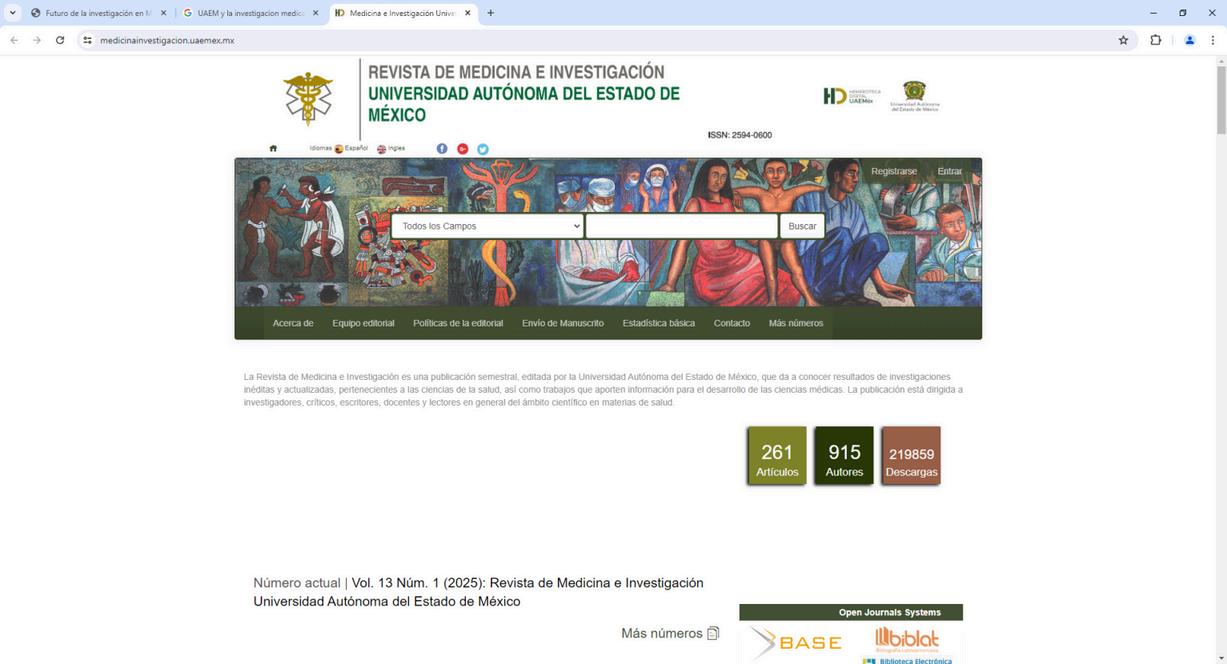Open the Contacto menu item

click(x=732, y=323)
